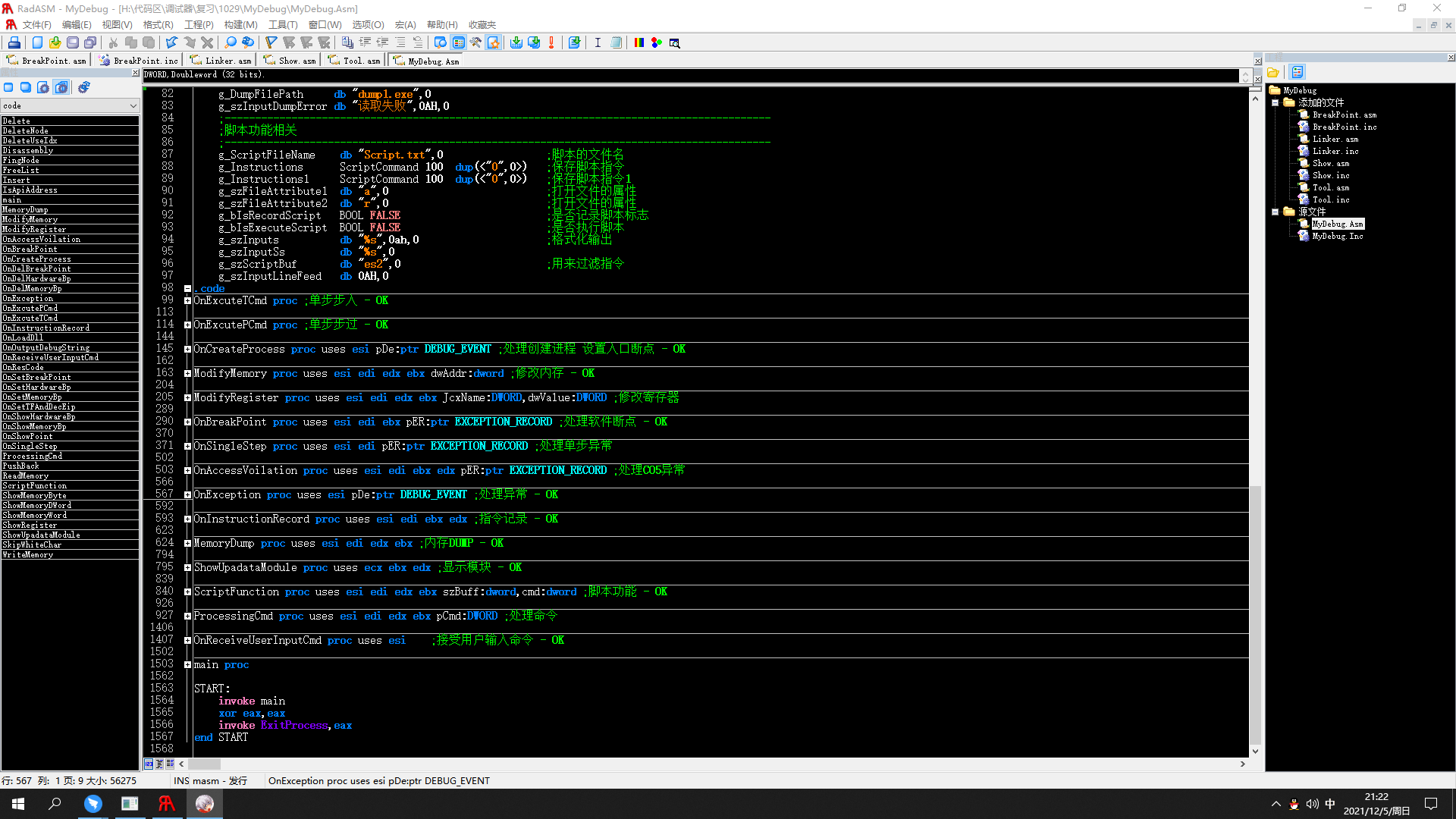Click the Cut scissors icon
Screen dimensions: 1456x819
pyautogui.click(x=113, y=42)
